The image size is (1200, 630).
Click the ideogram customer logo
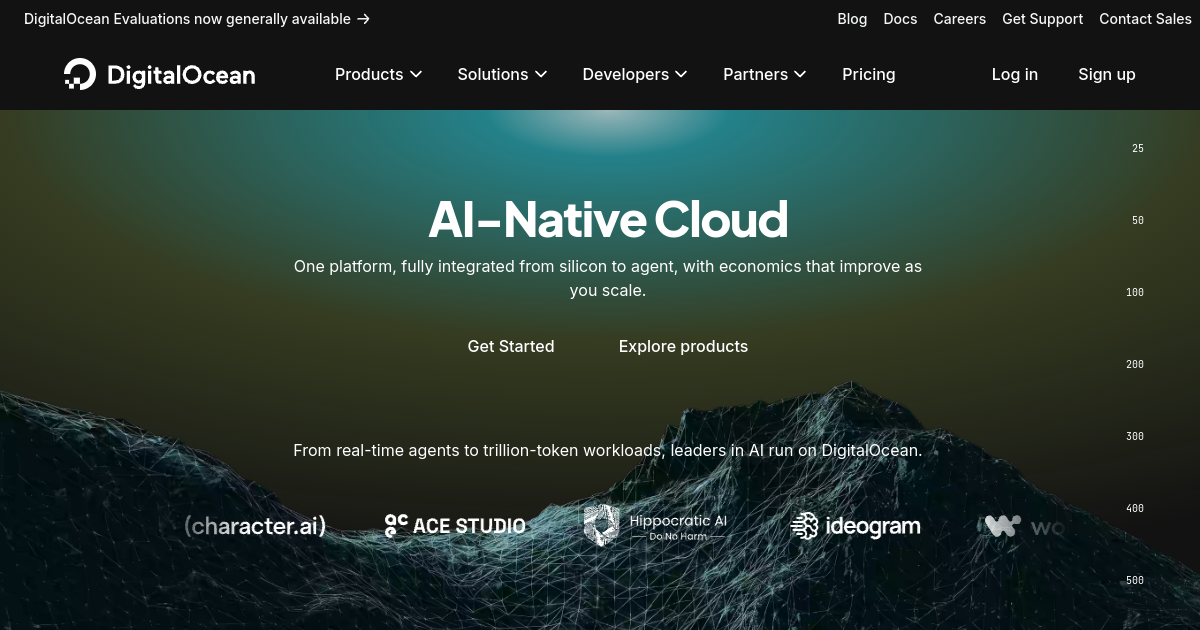pos(855,525)
